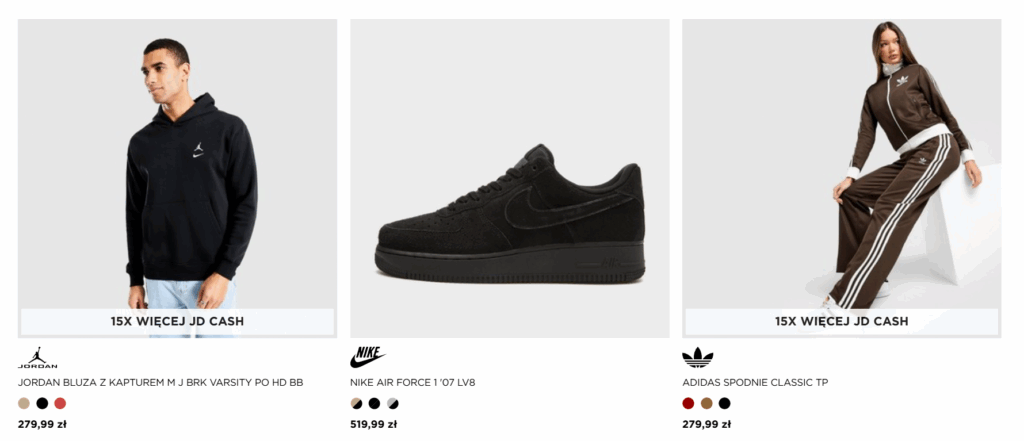Click JD Cash banner on Jordan hoodie
This screenshot has width=1024, height=441.
pyautogui.click(x=177, y=321)
